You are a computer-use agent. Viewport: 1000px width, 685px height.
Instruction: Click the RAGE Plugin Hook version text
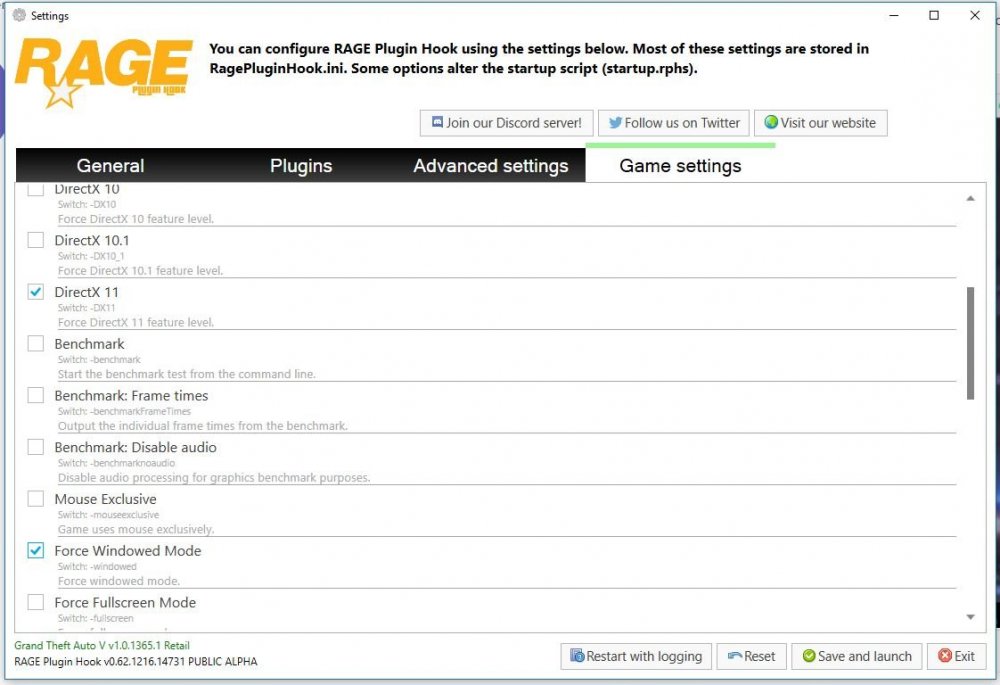[x=136, y=661]
